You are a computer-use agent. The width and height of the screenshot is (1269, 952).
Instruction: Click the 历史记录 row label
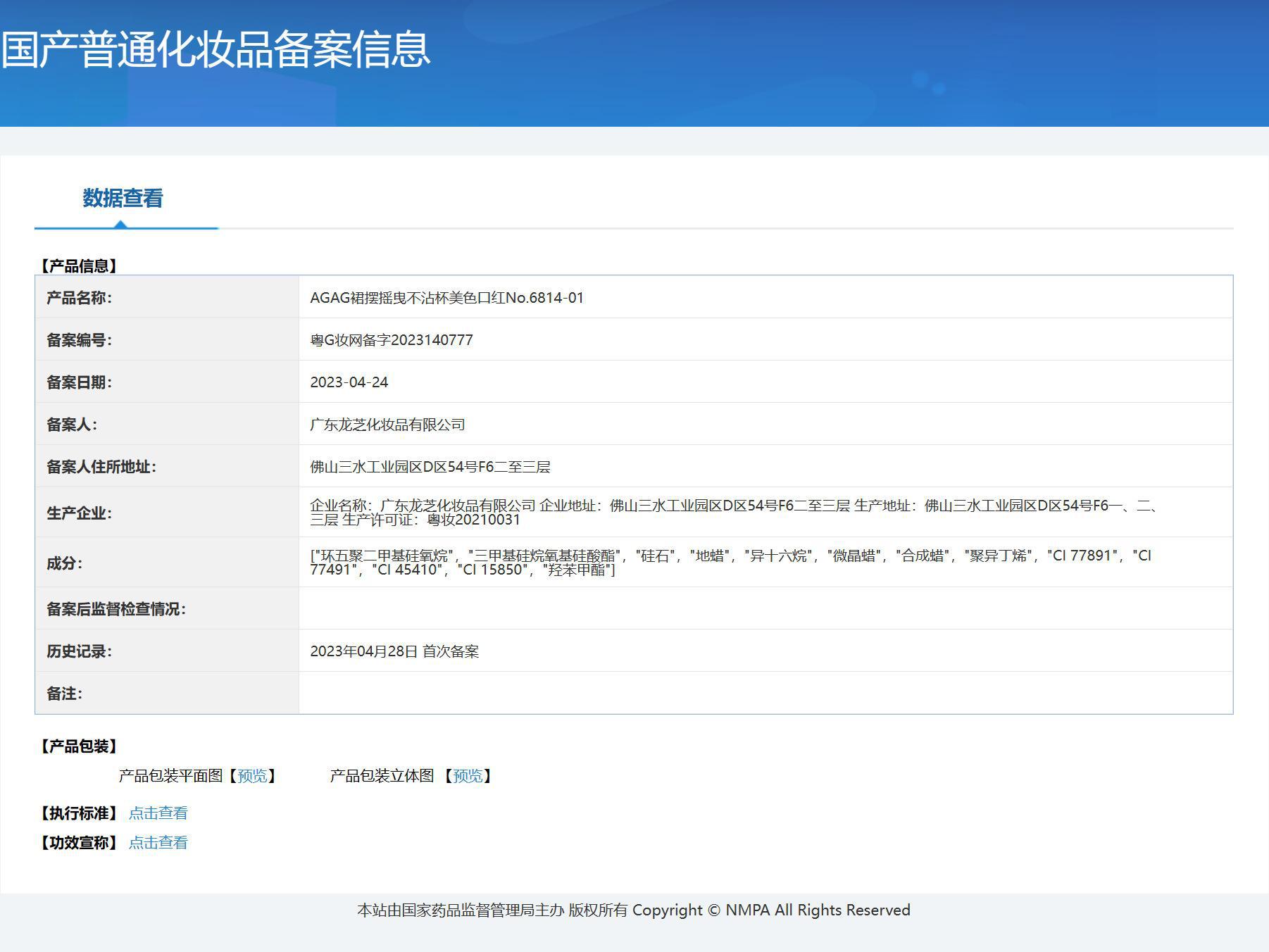tap(79, 651)
